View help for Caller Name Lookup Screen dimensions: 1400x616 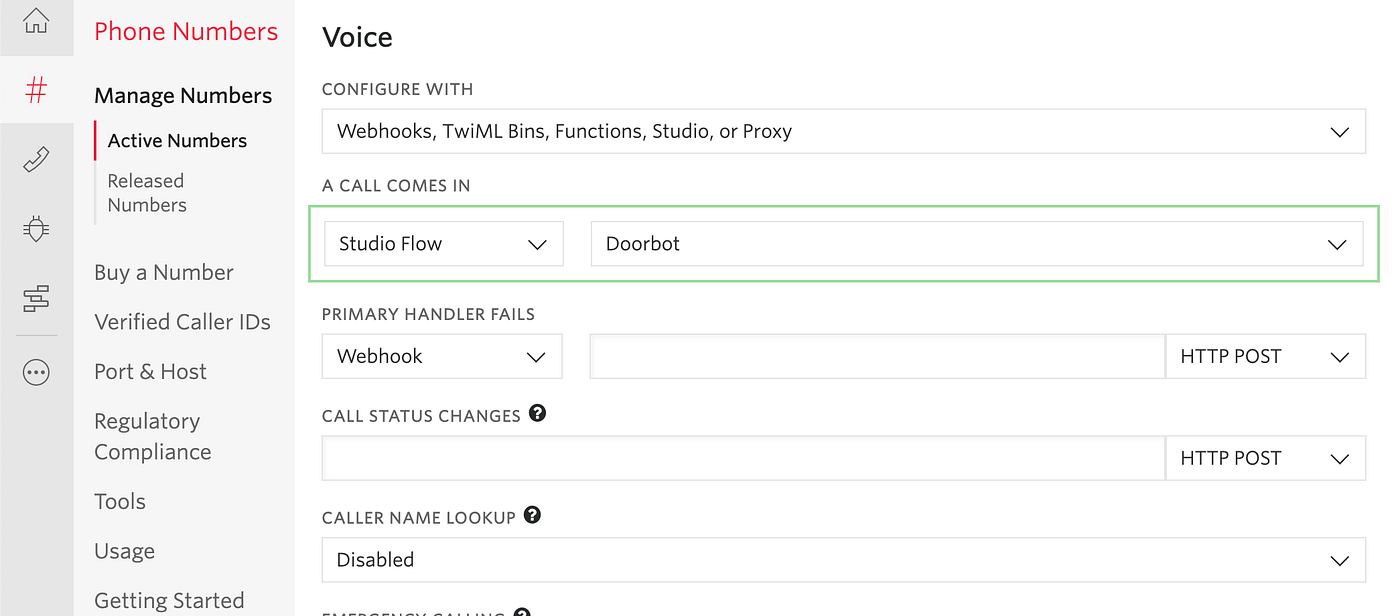point(533,515)
